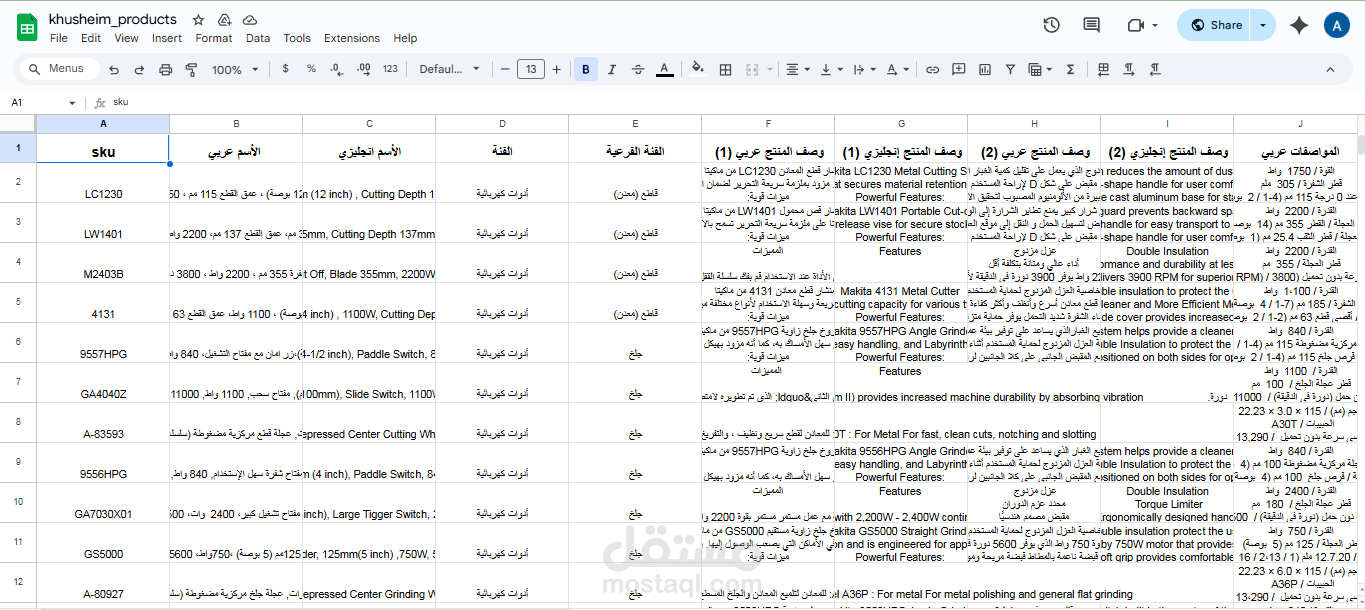
Task: Open the fill color picker
Action: [700, 69]
